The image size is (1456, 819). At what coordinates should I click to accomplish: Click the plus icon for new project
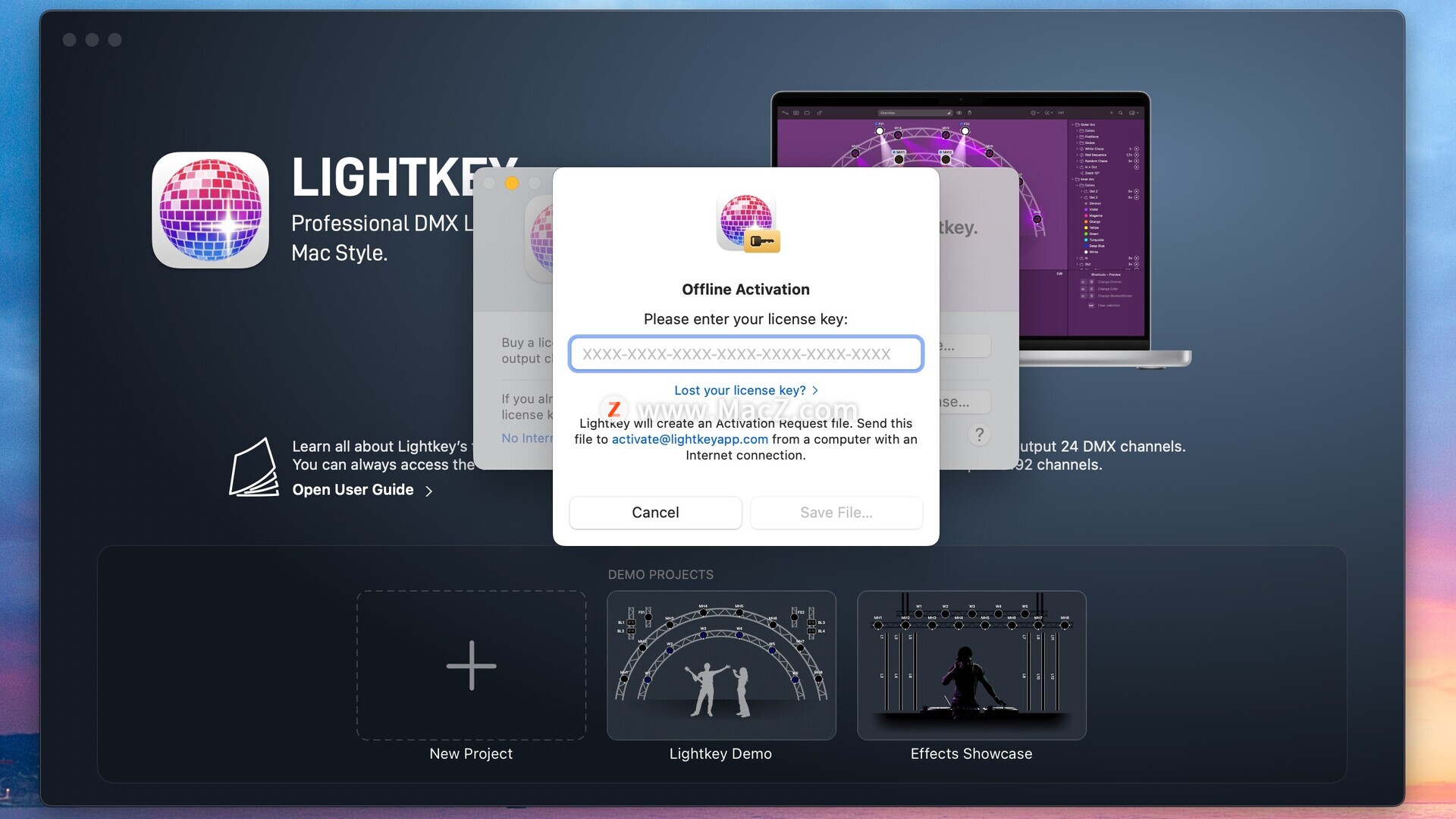point(471,665)
